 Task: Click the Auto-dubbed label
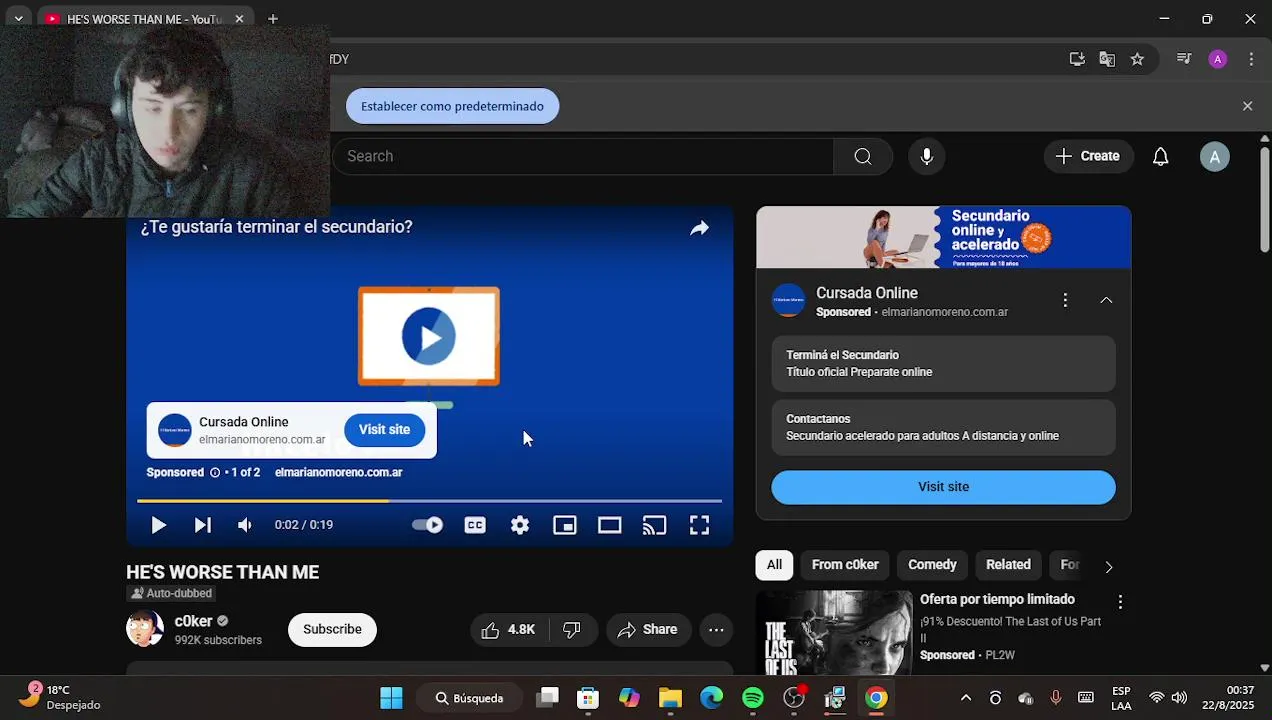pos(171,593)
